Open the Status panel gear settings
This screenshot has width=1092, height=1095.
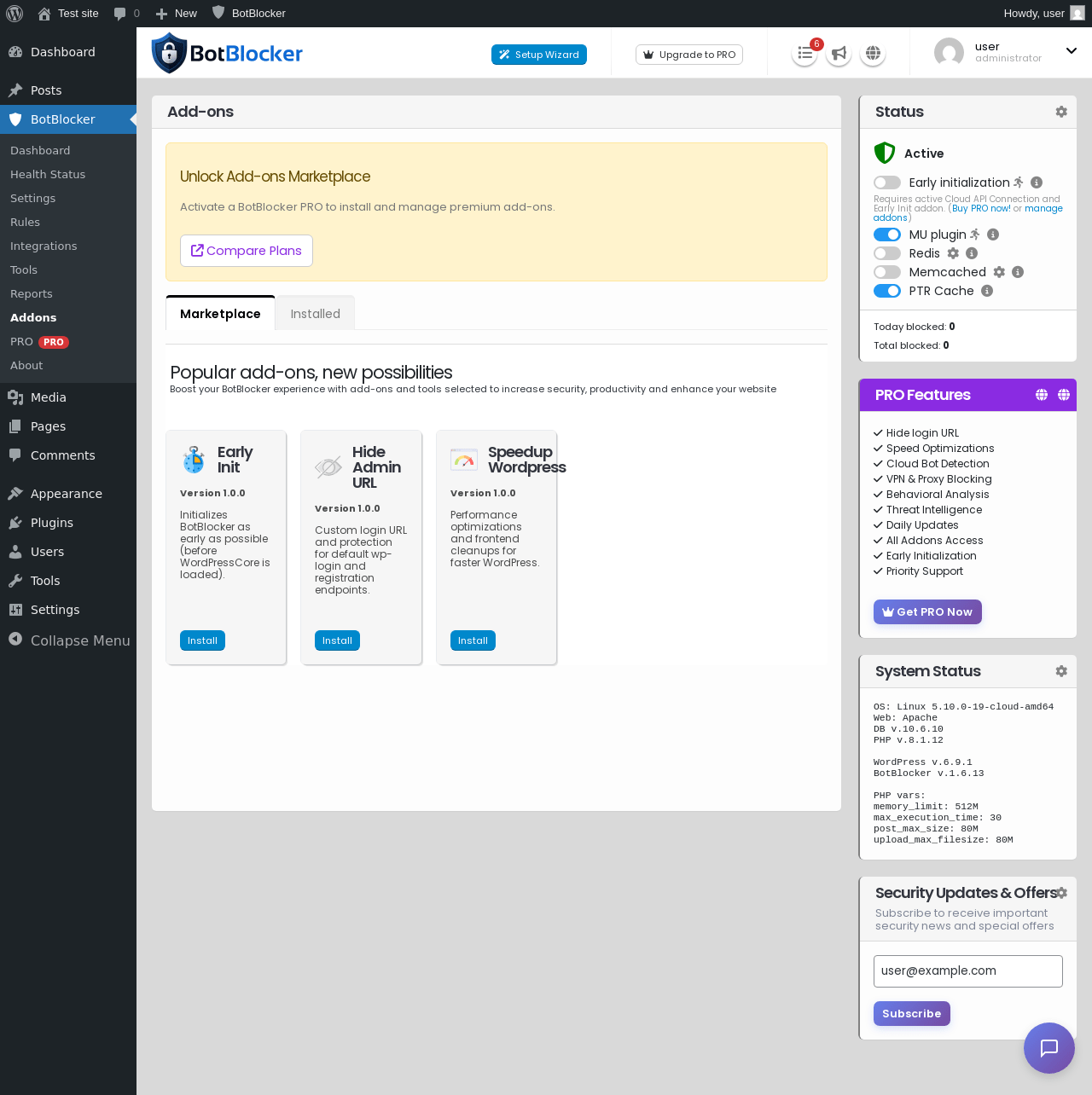pyautogui.click(x=1061, y=112)
